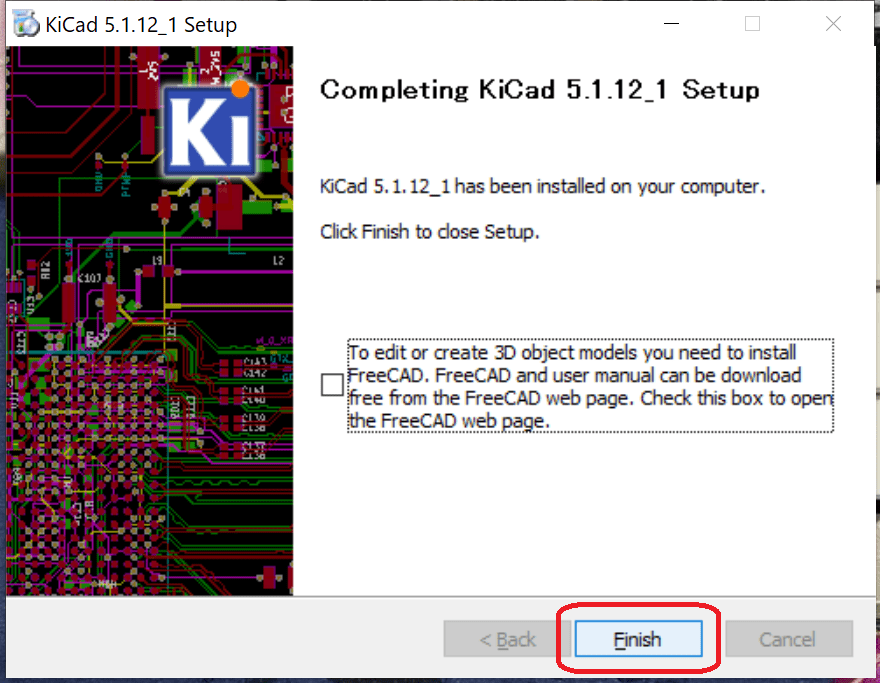
Task: Click the "Completing KiCad 5.1.12_1 Setup" heading
Action: (539, 90)
